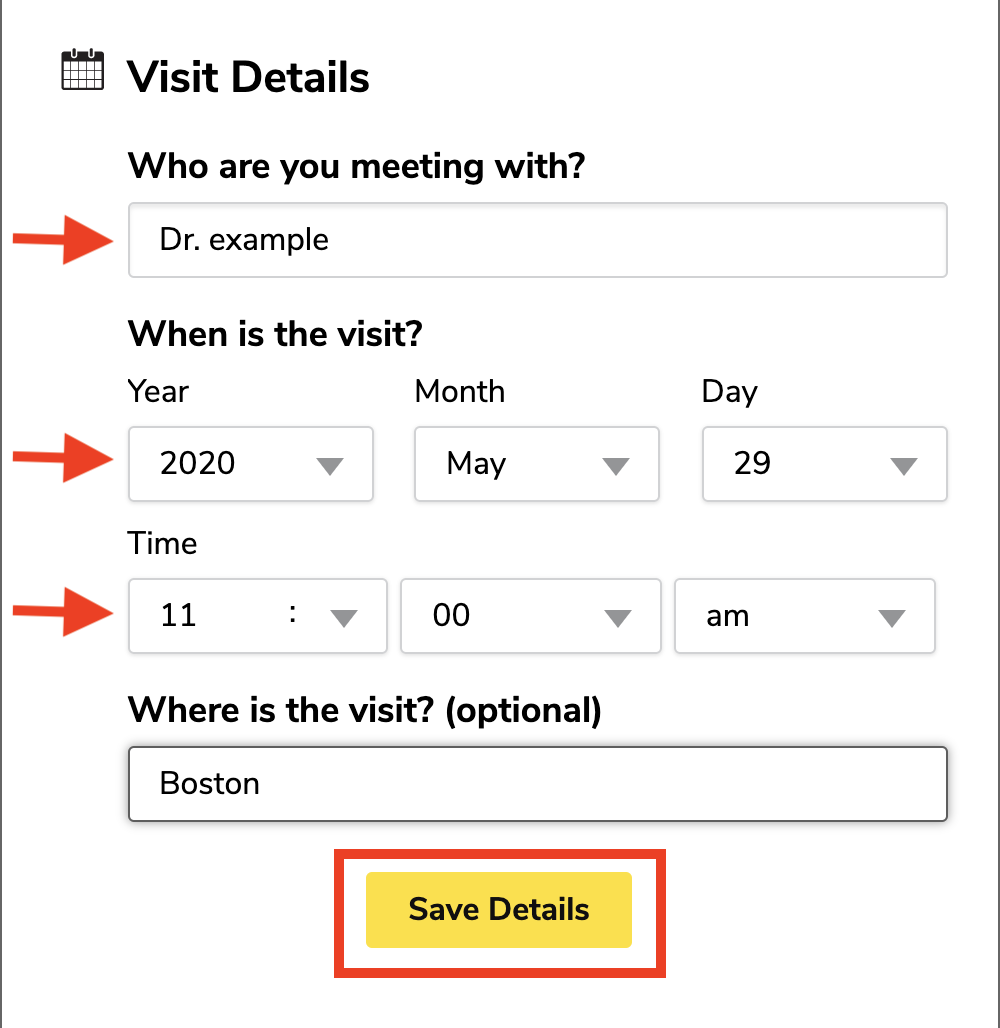Focus the 'Dr. example' meeting field
The width and height of the screenshot is (1000, 1028).
(538, 240)
